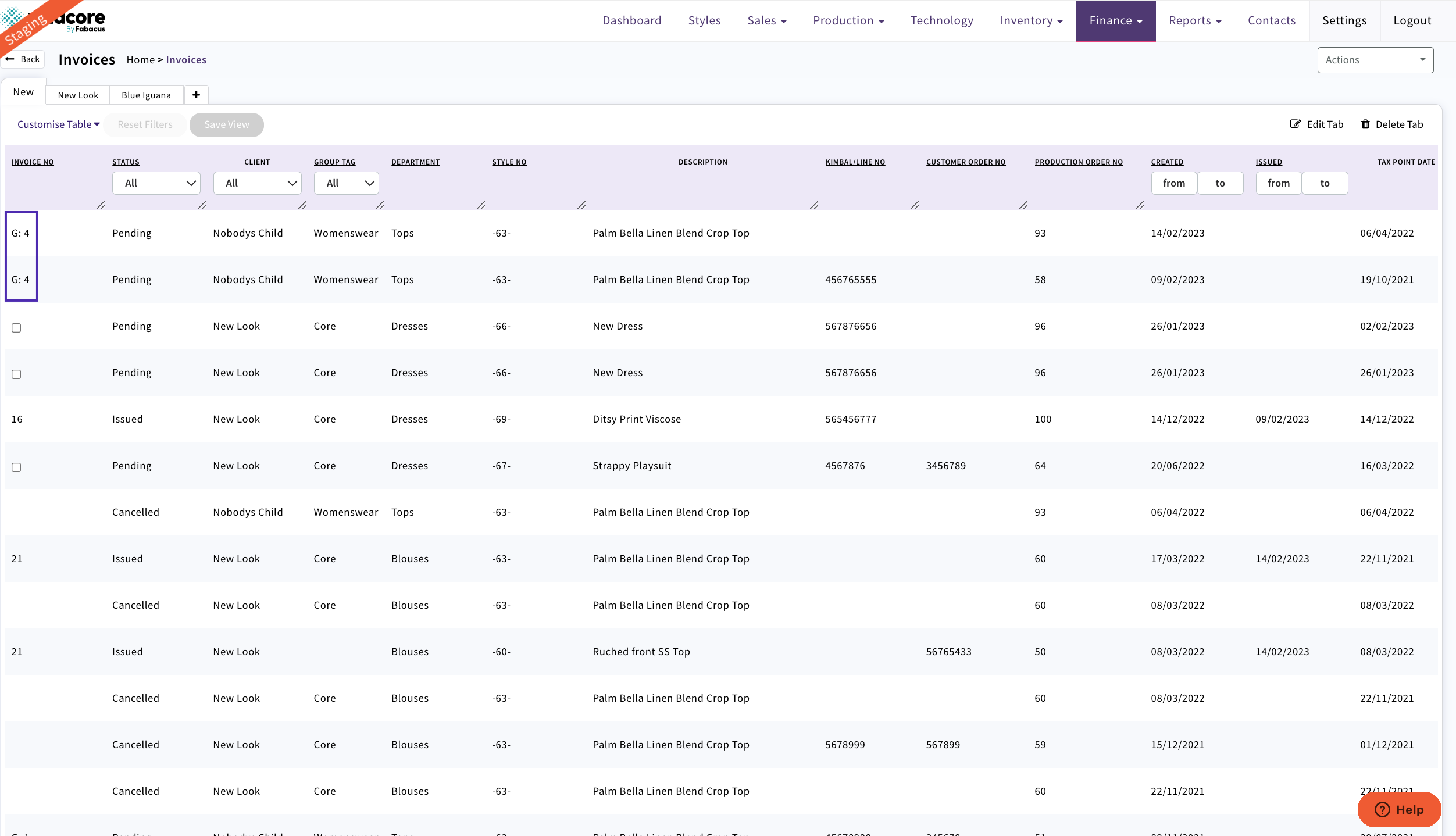
Task: Tick the checkbox for the first New Dress row
Action: pyautogui.click(x=16, y=327)
